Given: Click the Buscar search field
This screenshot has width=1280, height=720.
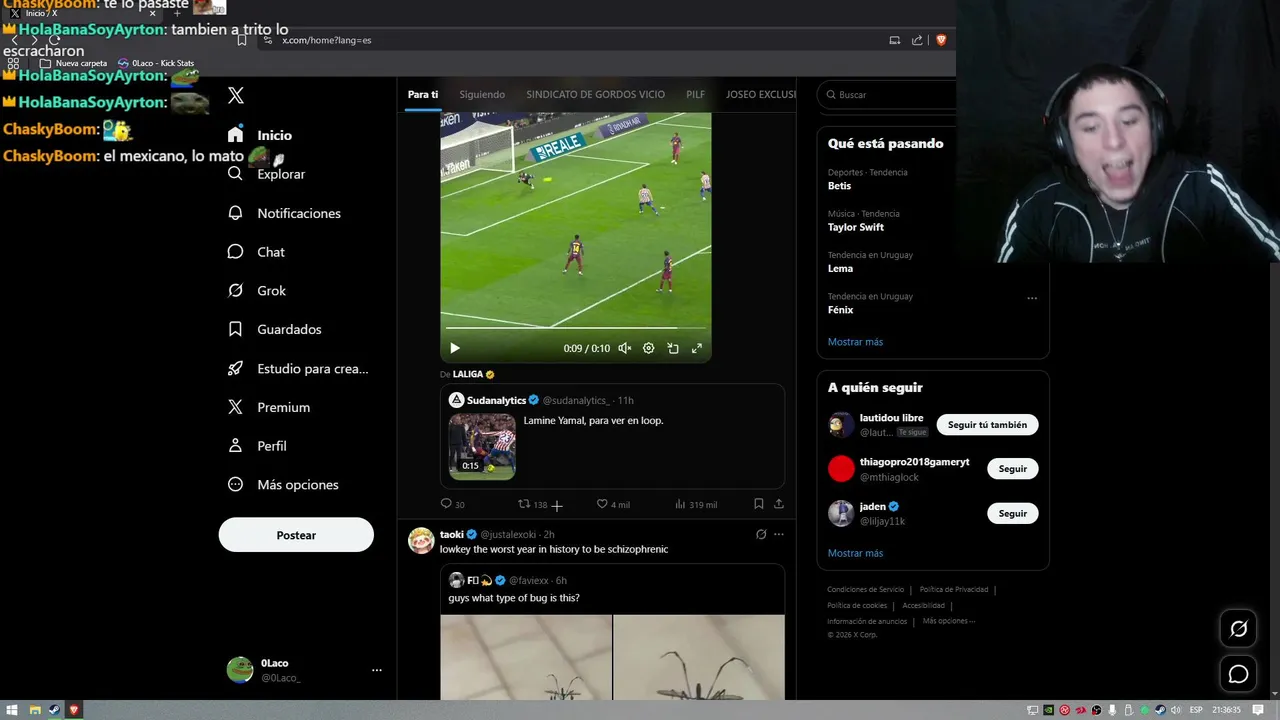Looking at the screenshot, I should (886, 95).
